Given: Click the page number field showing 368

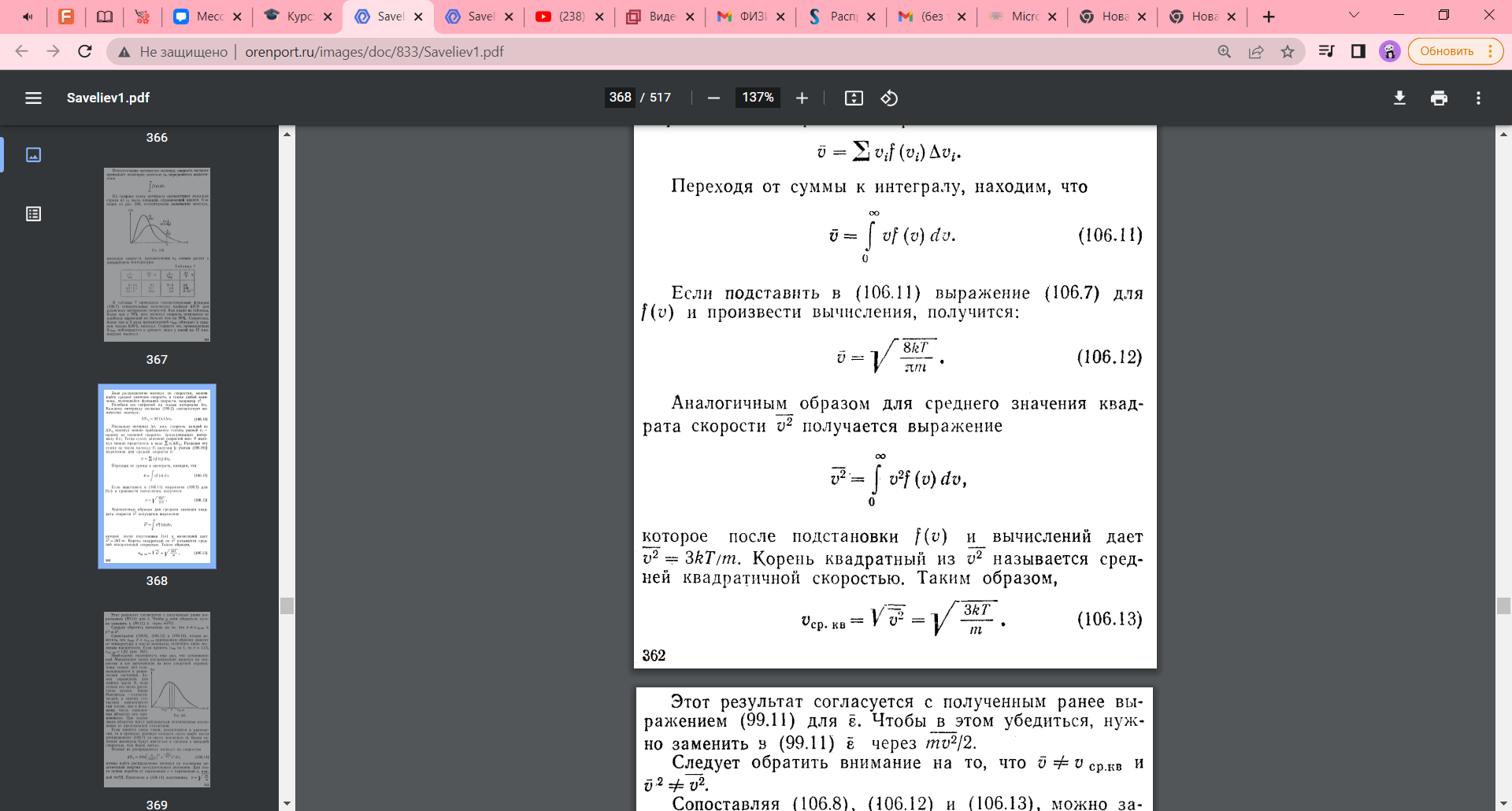Looking at the screenshot, I should 620,98.
